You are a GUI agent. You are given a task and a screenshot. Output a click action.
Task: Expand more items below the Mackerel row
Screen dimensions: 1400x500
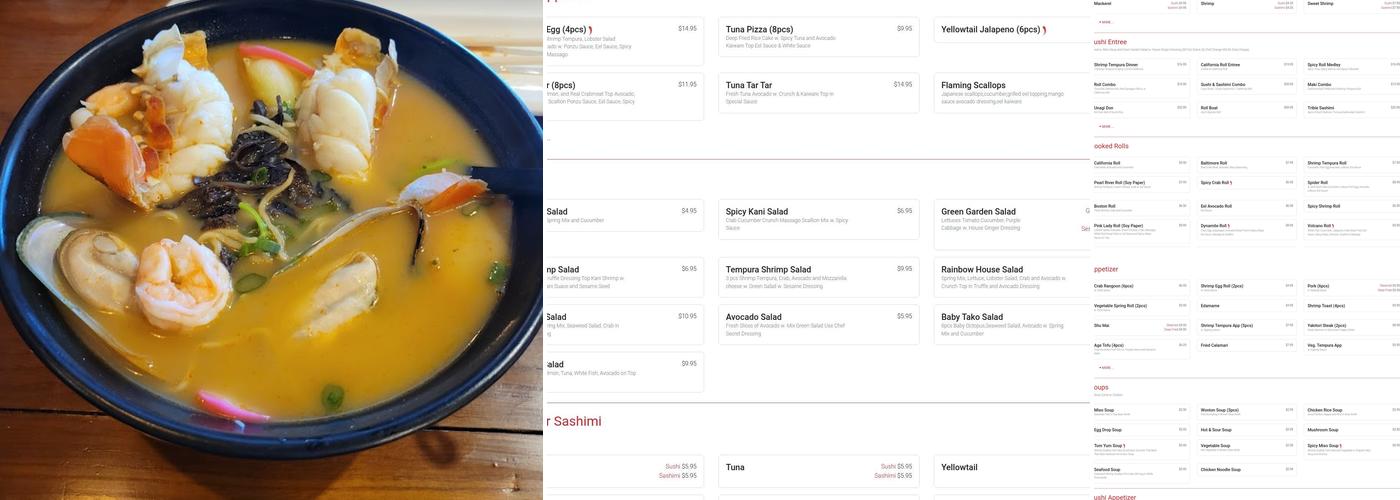pyautogui.click(x=1105, y=22)
